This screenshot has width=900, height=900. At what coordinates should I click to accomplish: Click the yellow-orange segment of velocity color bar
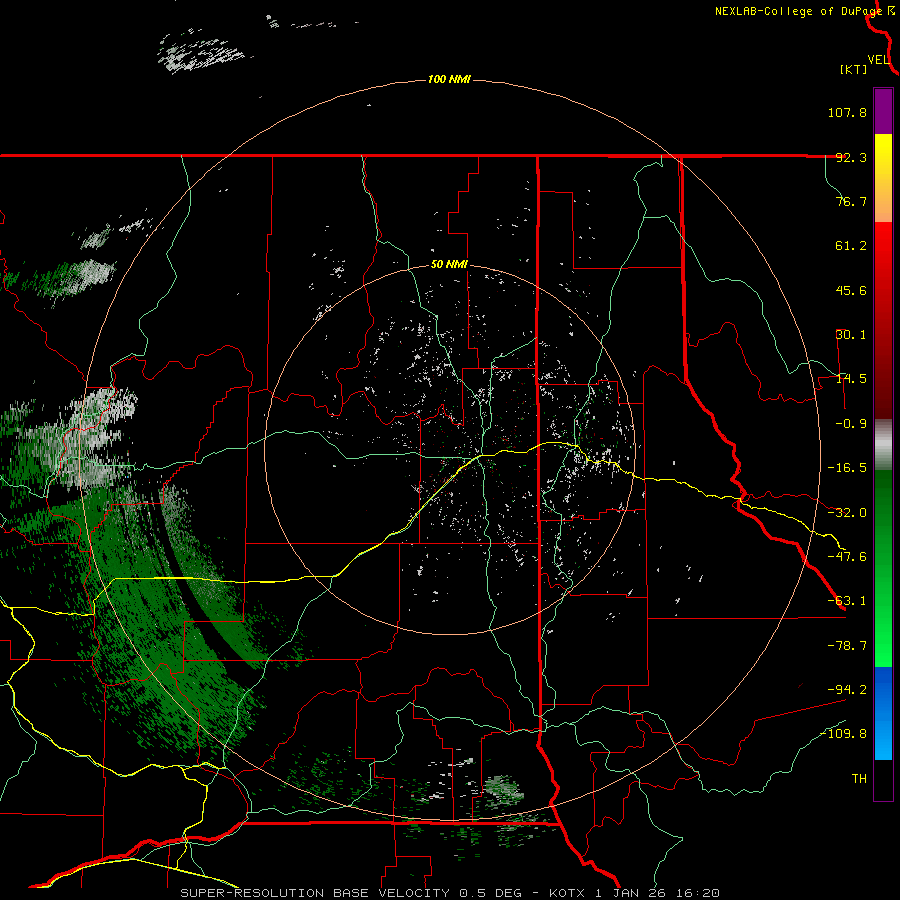(883, 178)
